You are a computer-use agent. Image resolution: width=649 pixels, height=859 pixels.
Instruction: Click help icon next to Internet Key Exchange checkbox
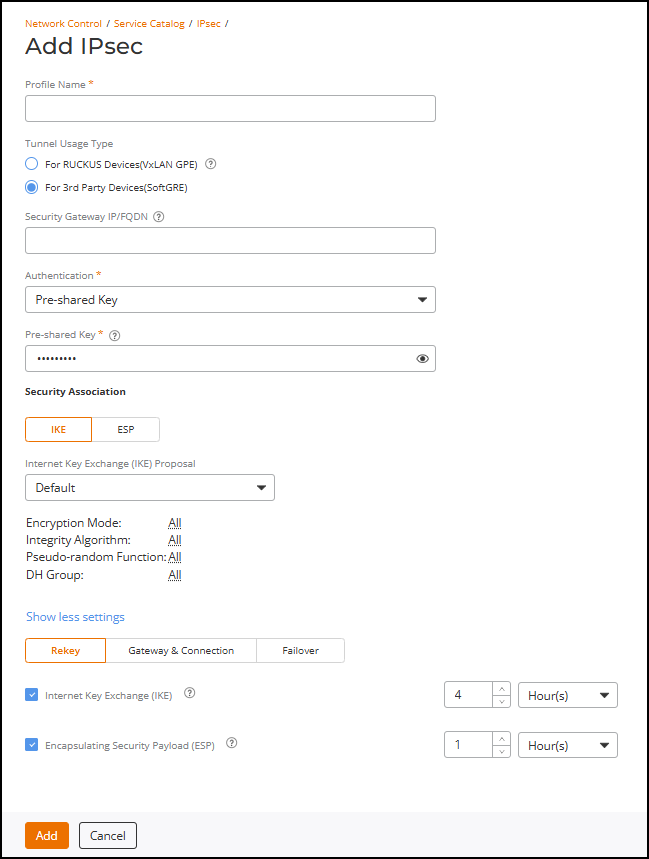(190, 693)
